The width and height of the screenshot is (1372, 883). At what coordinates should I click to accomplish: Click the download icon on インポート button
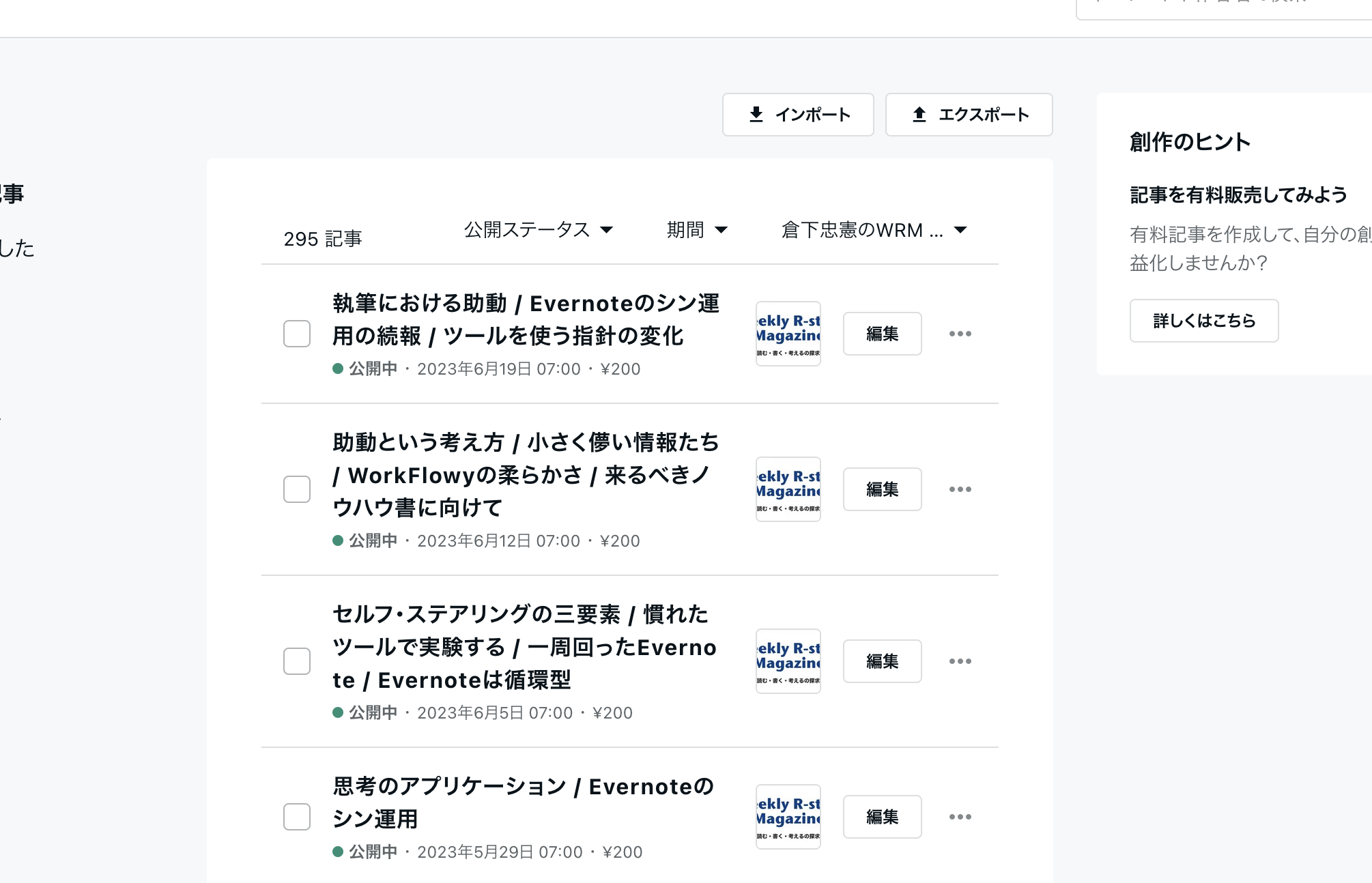756,114
